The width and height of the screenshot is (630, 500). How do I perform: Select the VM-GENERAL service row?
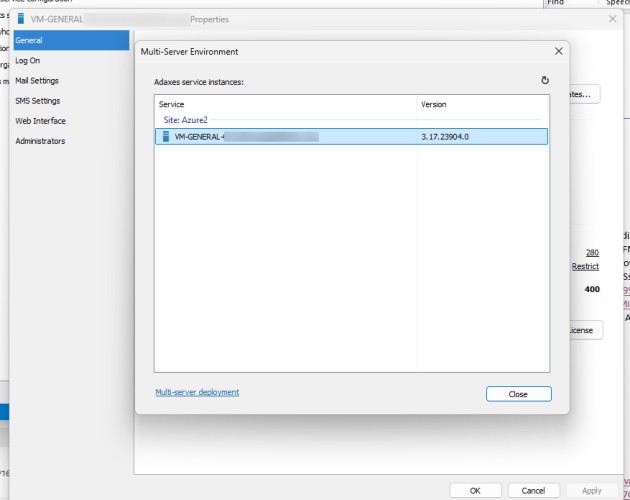[350, 136]
